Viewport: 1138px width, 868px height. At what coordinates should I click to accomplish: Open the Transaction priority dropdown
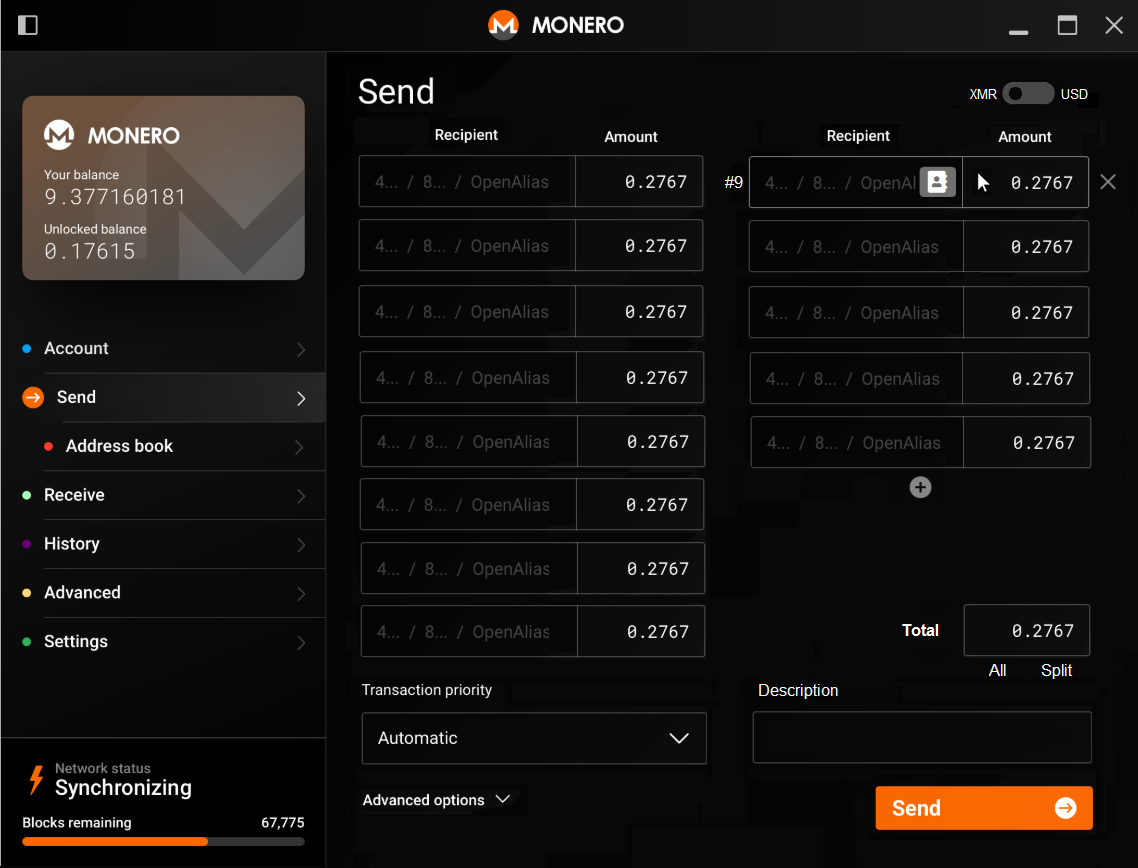click(533, 738)
